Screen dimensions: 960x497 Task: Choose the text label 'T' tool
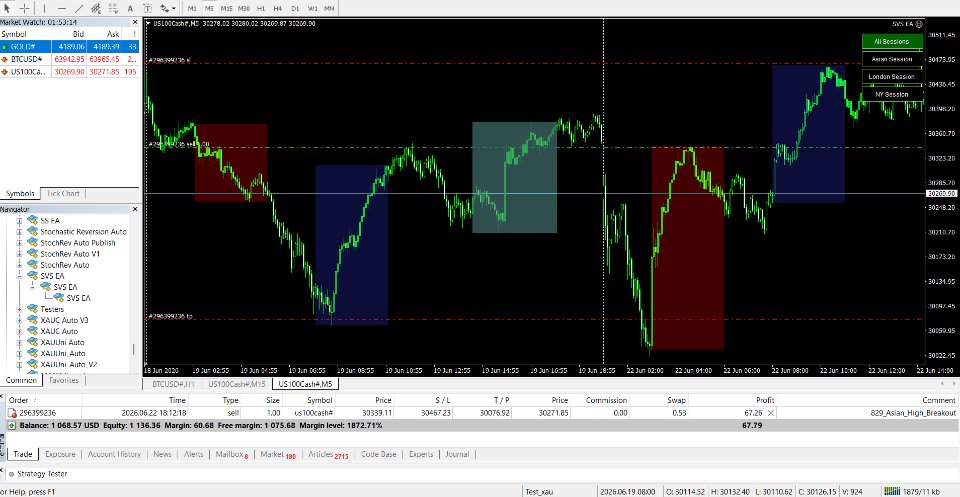pyautogui.click(x=148, y=8)
